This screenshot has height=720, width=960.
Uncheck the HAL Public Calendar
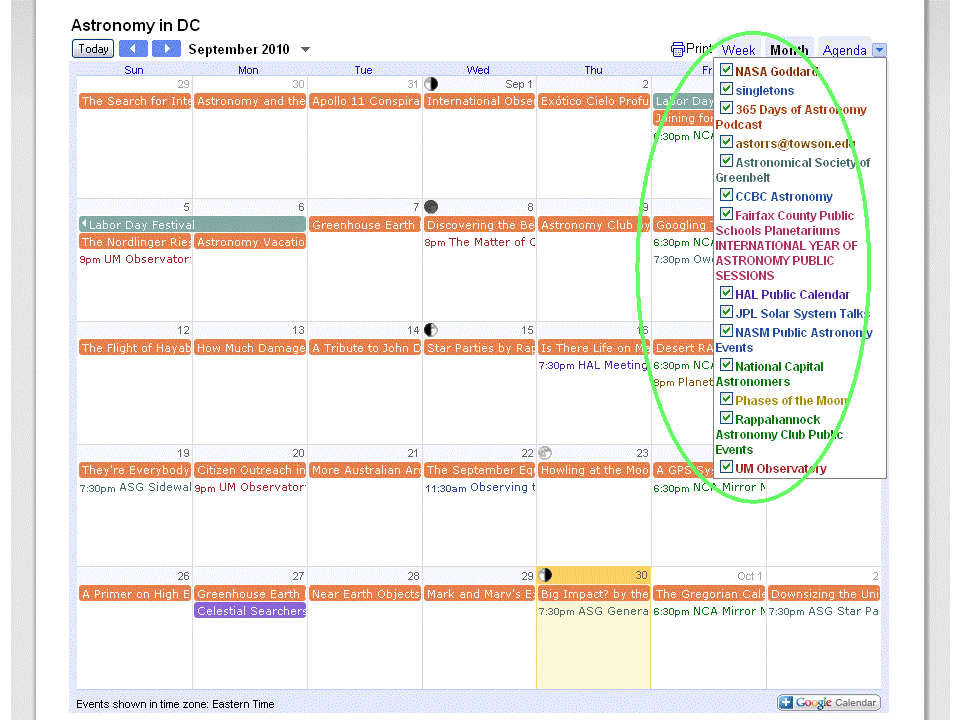[726, 293]
